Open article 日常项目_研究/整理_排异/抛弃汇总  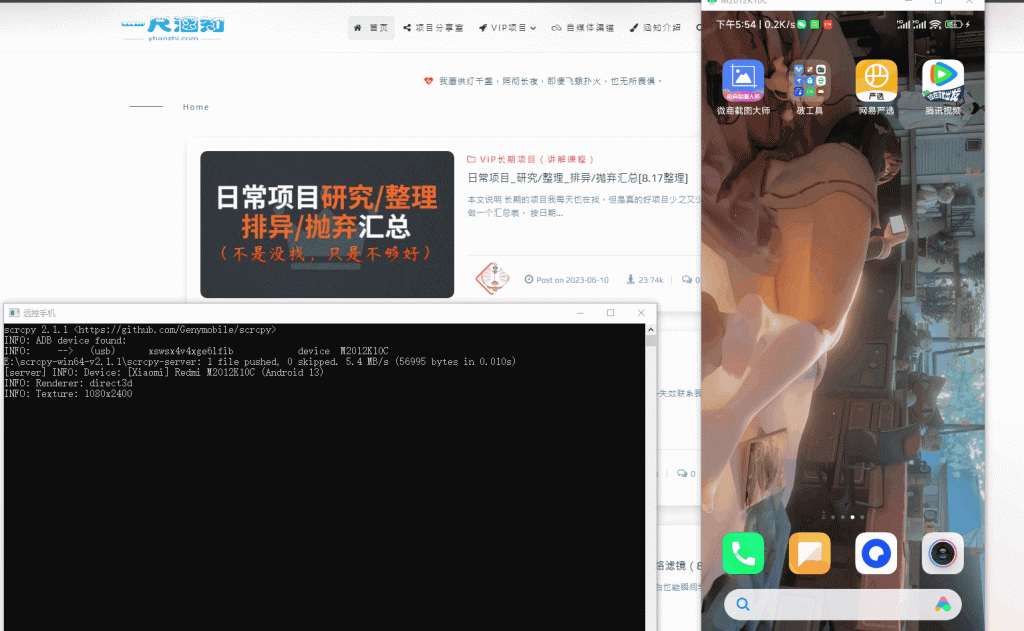point(575,177)
